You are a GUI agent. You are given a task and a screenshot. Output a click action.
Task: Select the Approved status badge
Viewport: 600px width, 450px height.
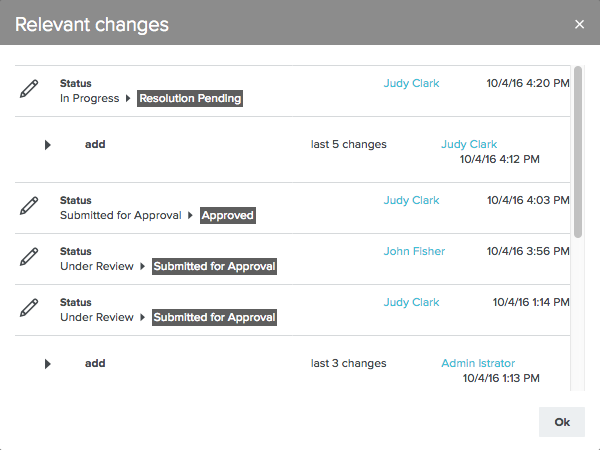pyautogui.click(x=228, y=215)
